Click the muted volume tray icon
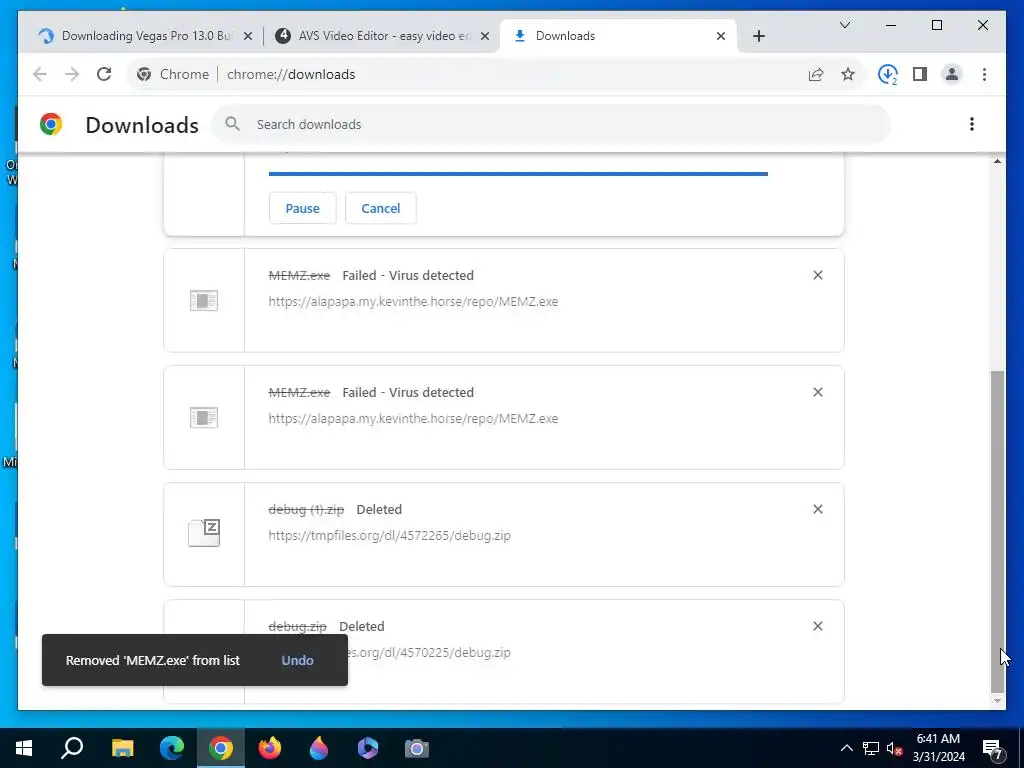 pos(895,748)
